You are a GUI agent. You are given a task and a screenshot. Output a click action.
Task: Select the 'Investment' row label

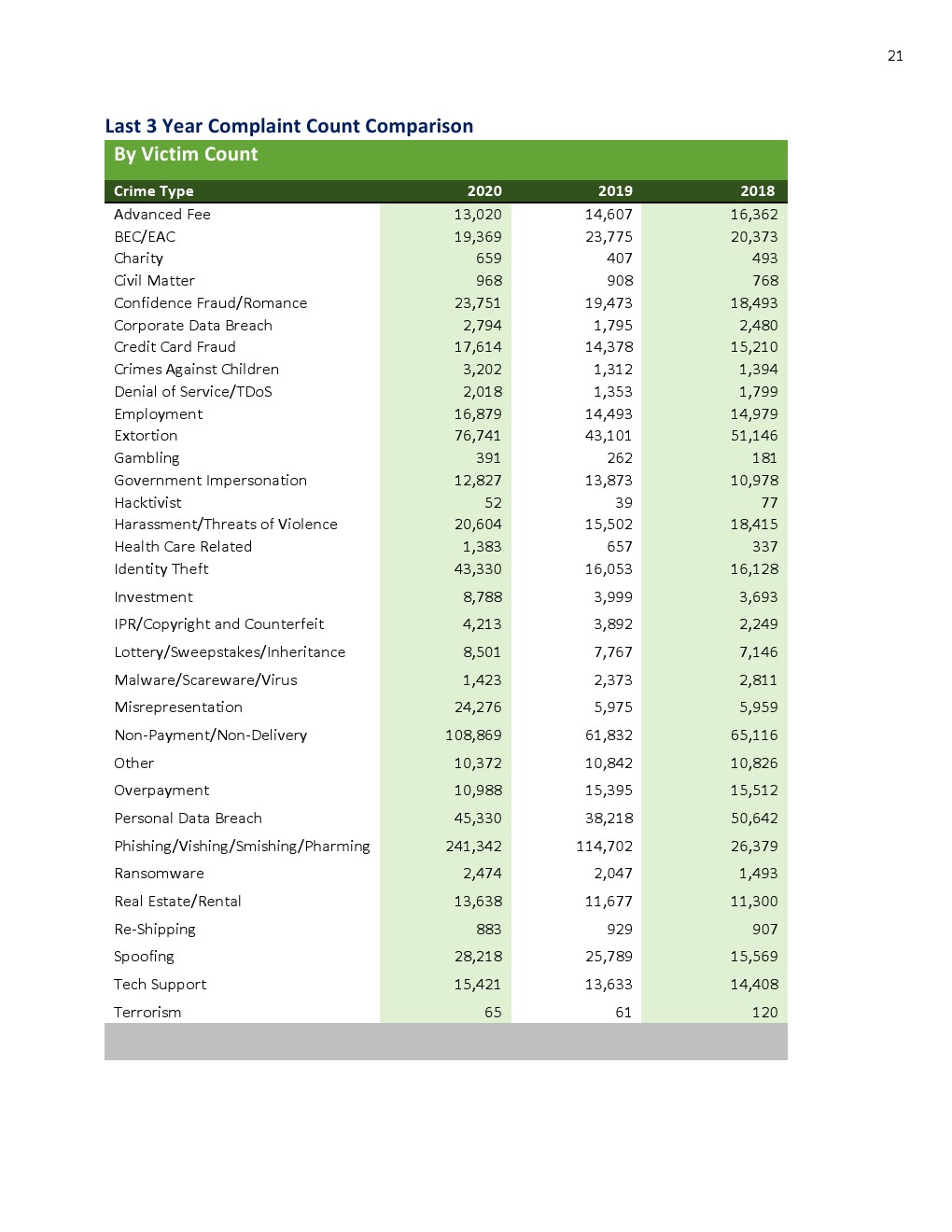coord(153,597)
